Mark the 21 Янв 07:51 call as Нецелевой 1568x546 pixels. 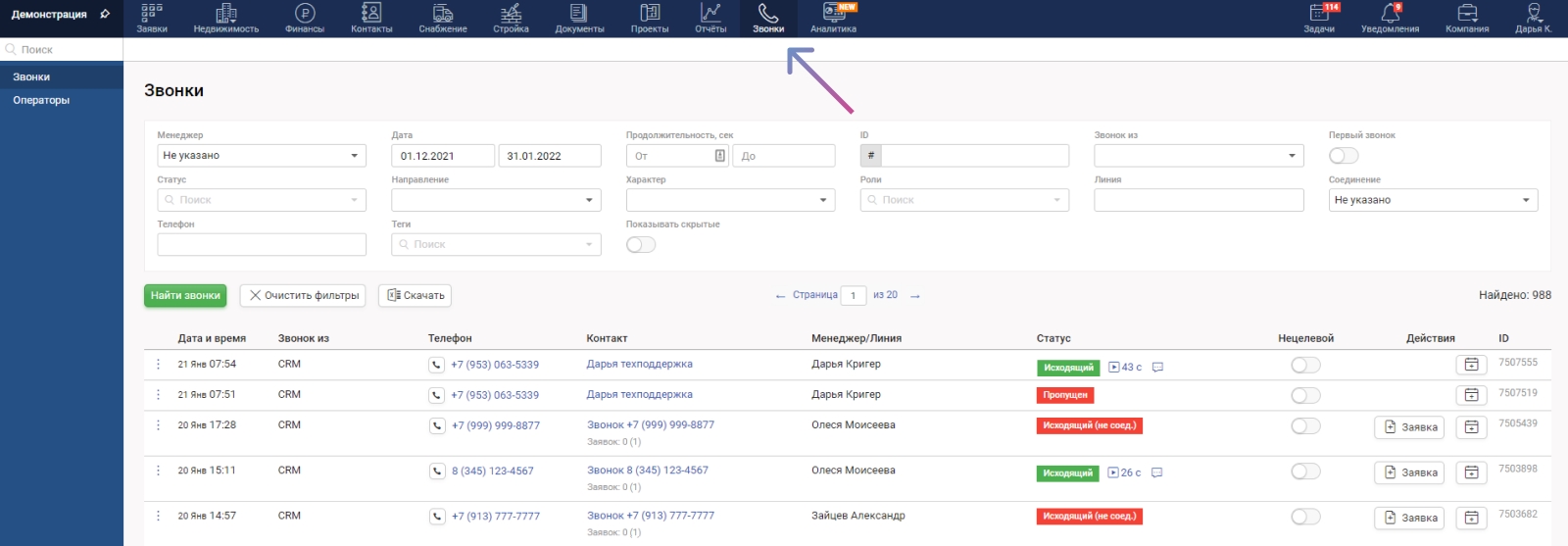1305,395
